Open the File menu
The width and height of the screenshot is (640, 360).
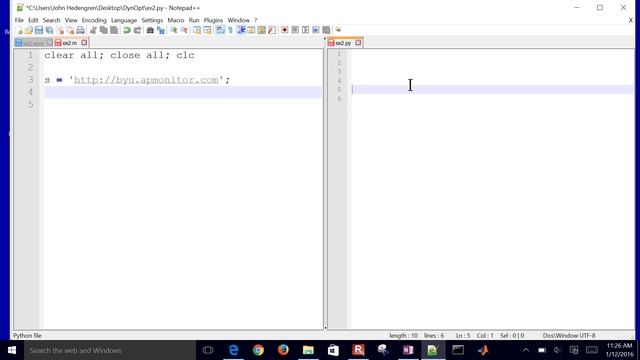point(19,20)
